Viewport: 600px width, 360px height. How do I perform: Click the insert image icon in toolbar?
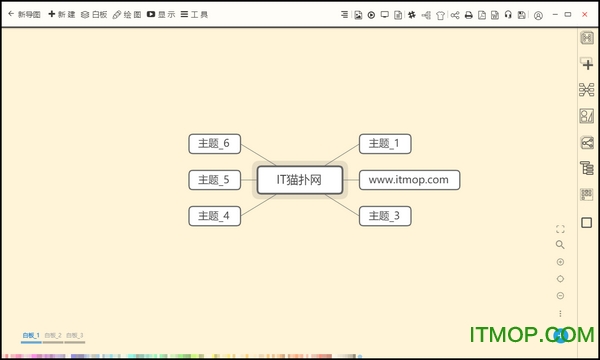tap(358, 15)
